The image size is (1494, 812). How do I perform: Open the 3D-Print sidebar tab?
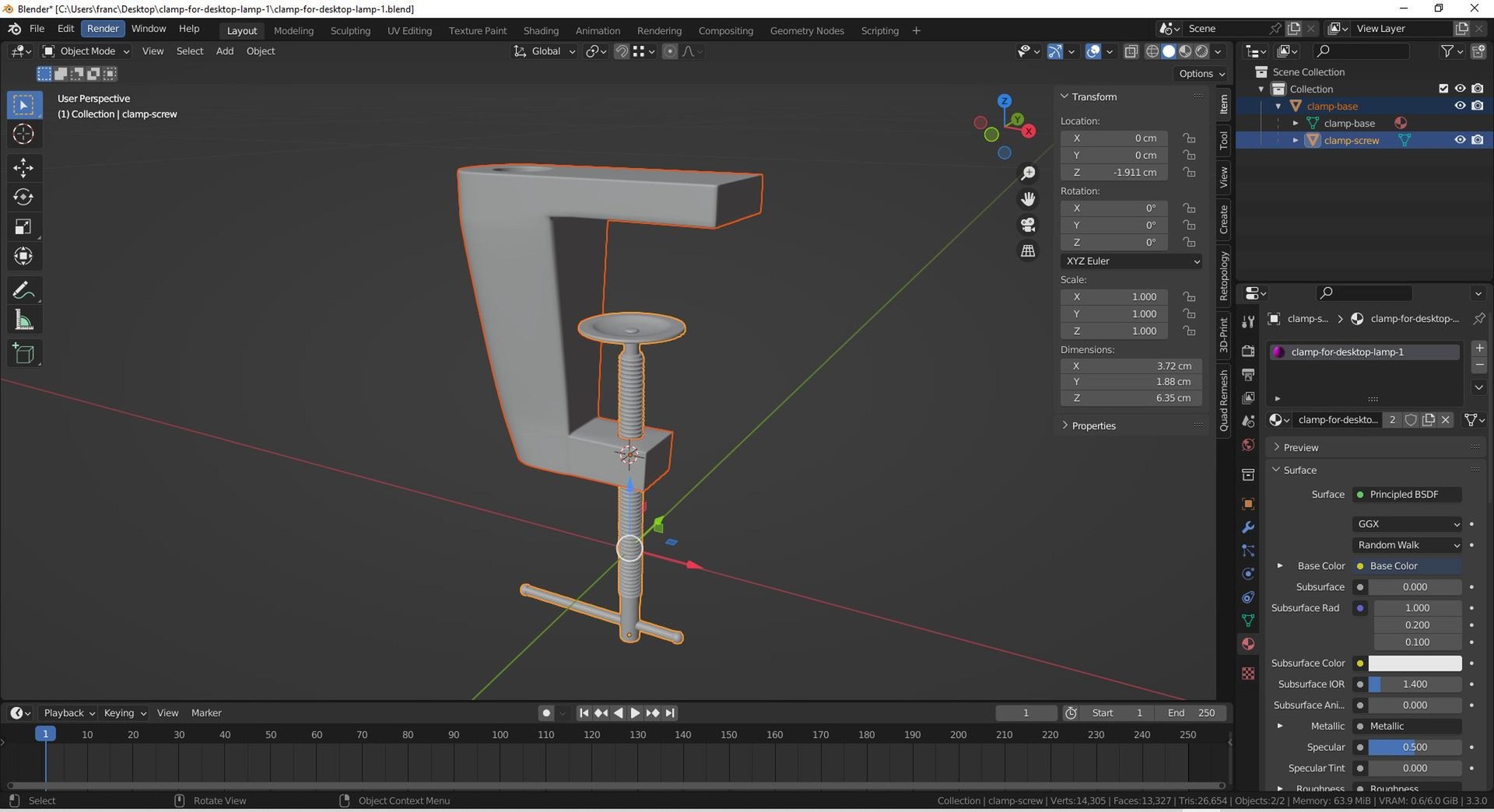[1224, 334]
